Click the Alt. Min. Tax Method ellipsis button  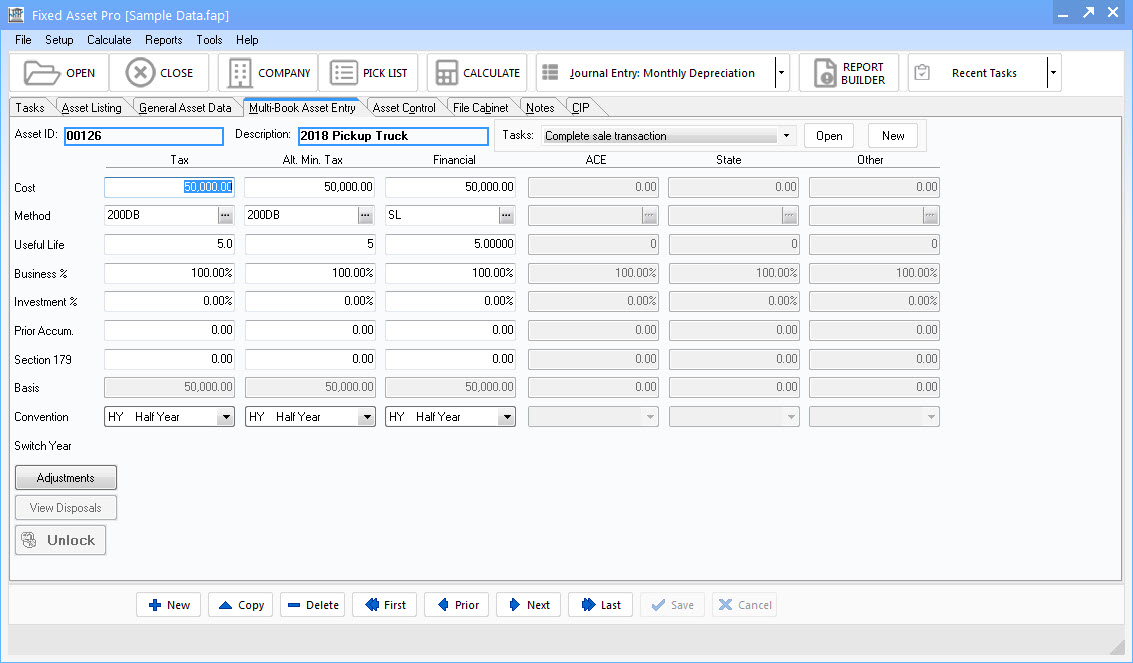click(x=365, y=215)
